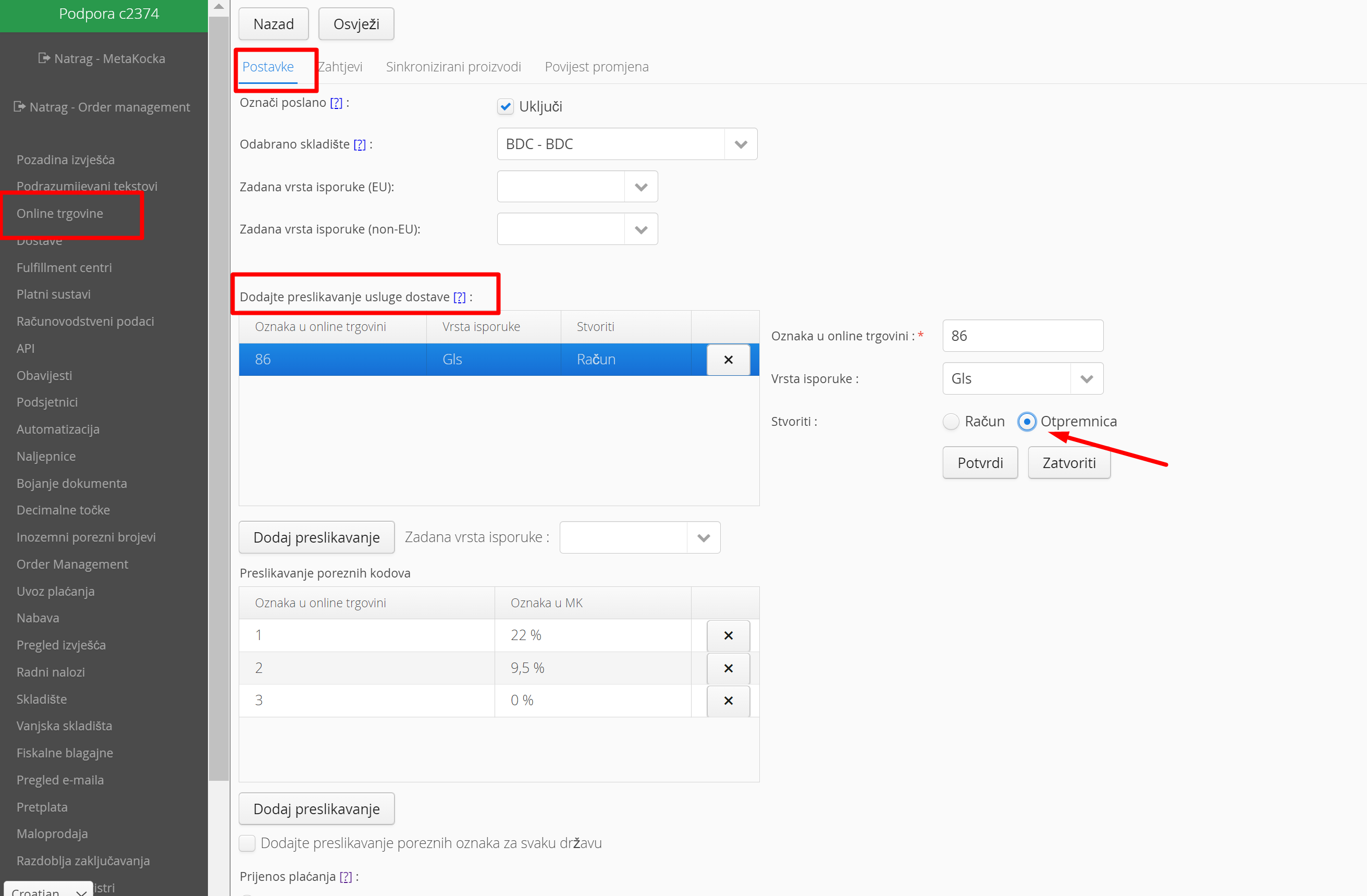Select the Račun radio option
The width and height of the screenshot is (1367, 896).
[951, 422]
